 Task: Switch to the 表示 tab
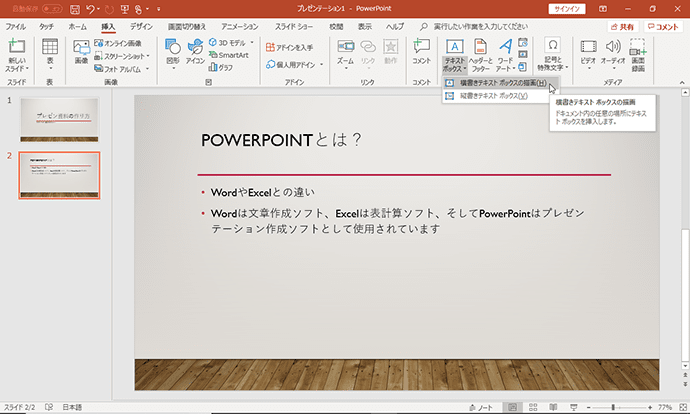pos(364,26)
